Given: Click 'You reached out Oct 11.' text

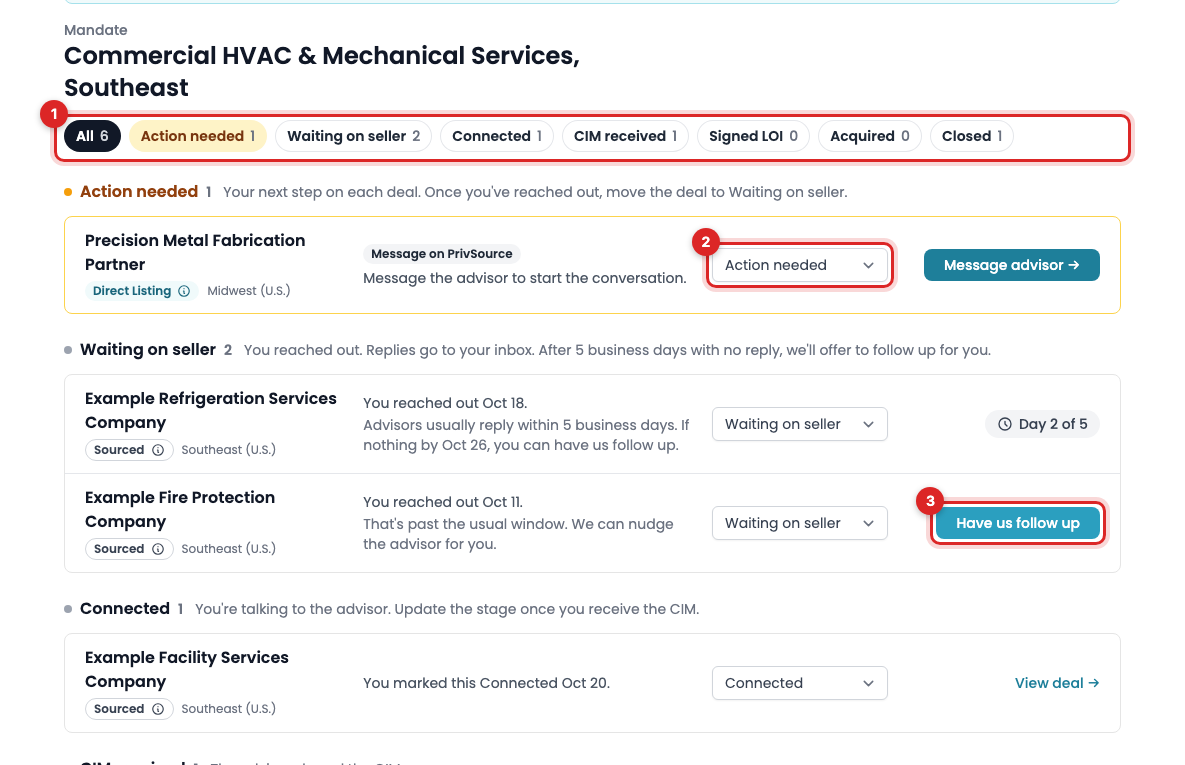Looking at the screenshot, I should [443, 502].
